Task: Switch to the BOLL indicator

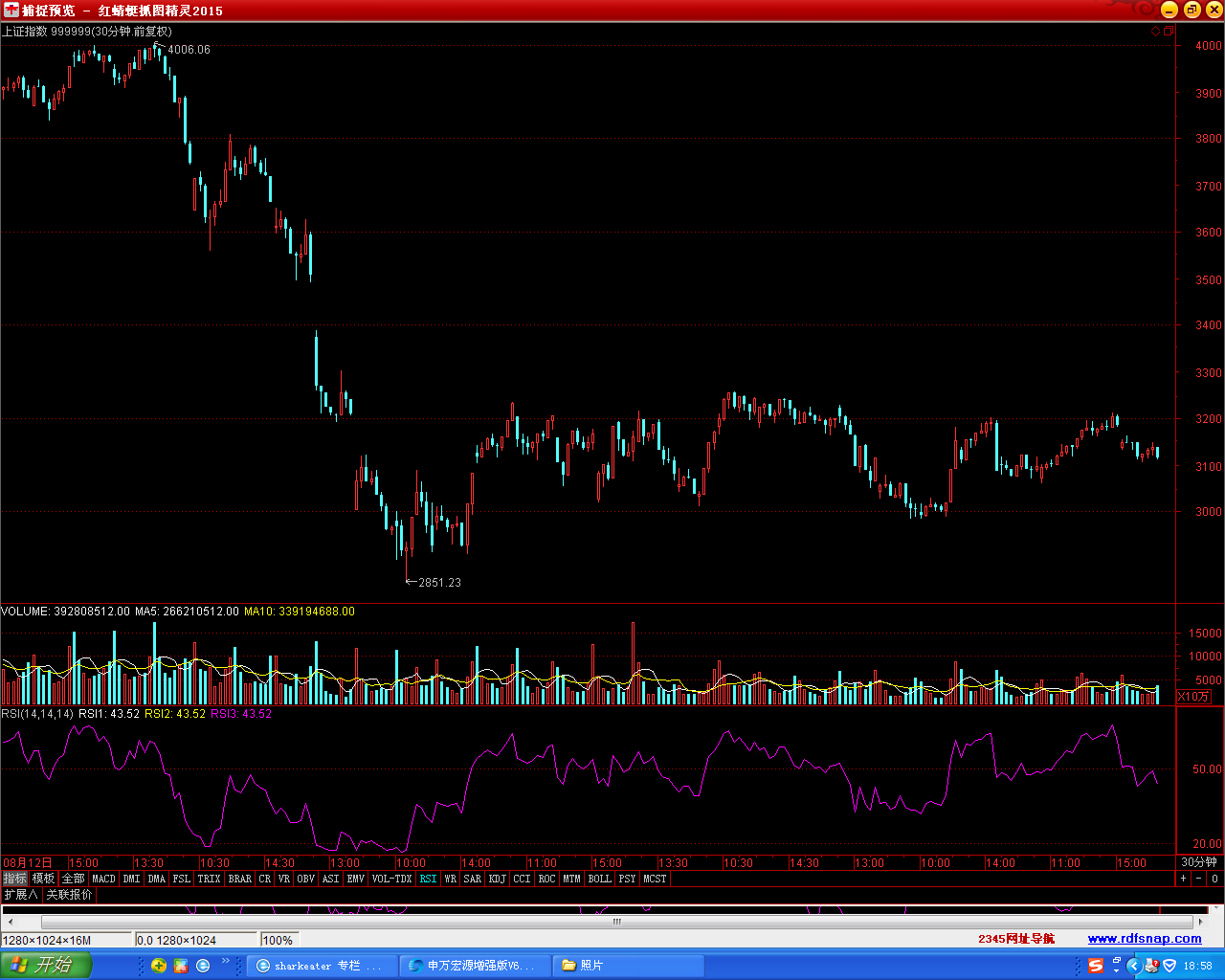Action: (x=600, y=879)
